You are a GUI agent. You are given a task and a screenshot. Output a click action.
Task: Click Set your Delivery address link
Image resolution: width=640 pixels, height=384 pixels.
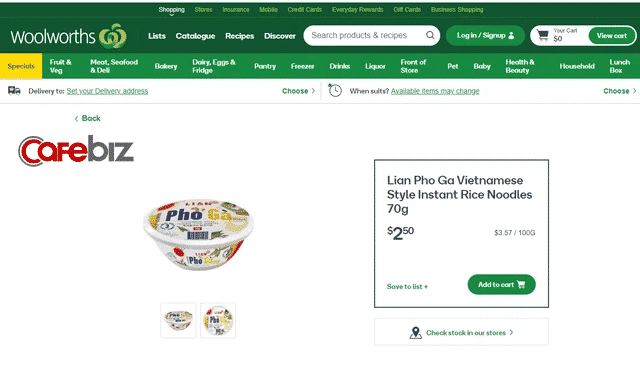tap(107, 91)
